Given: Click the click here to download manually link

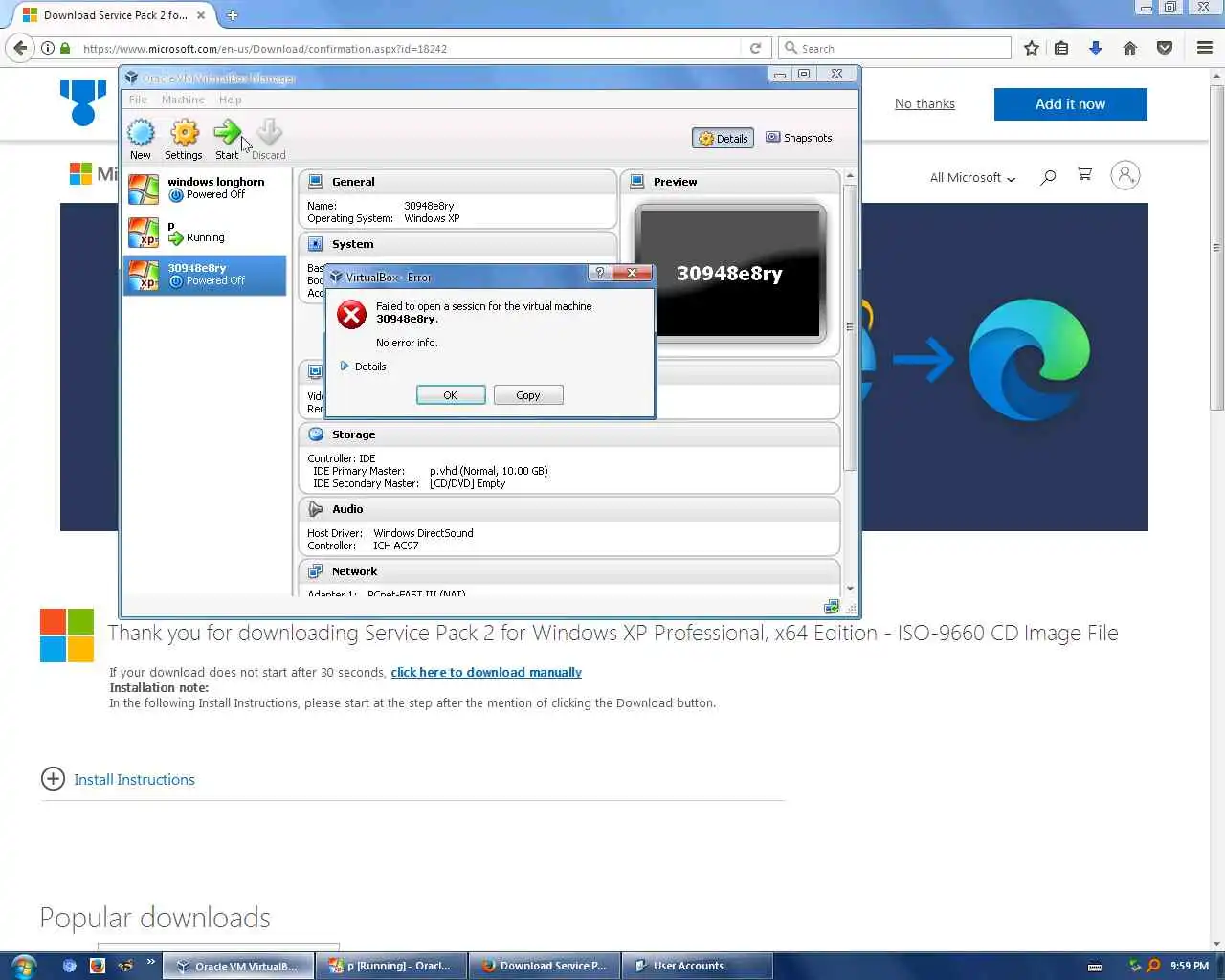Looking at the screenshot, I should pos(486,672).
